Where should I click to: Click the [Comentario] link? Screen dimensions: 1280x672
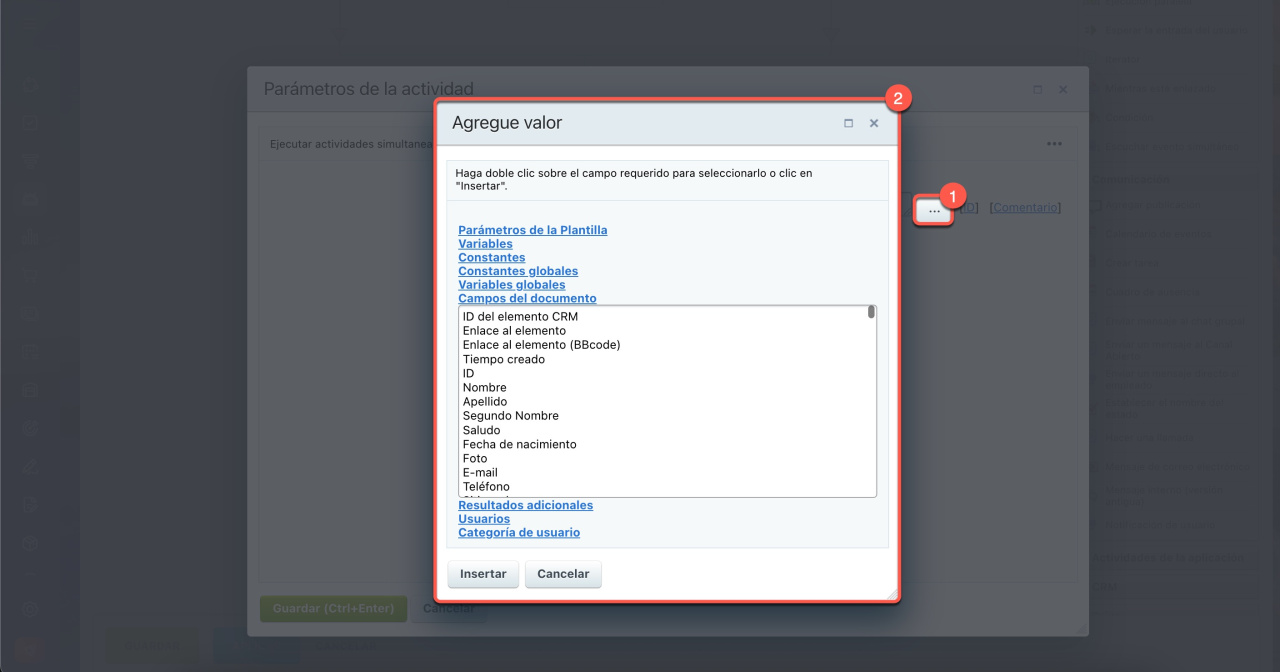coord(1024,207)
